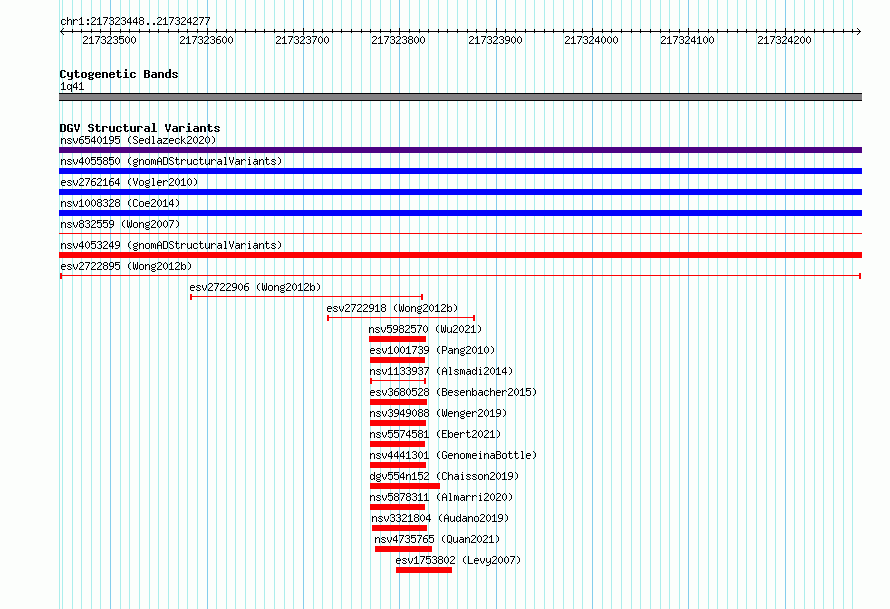The width and height of the screenshot is (890, 609).
Task: Click ruler position 217323700
Action: click(302, 40)
